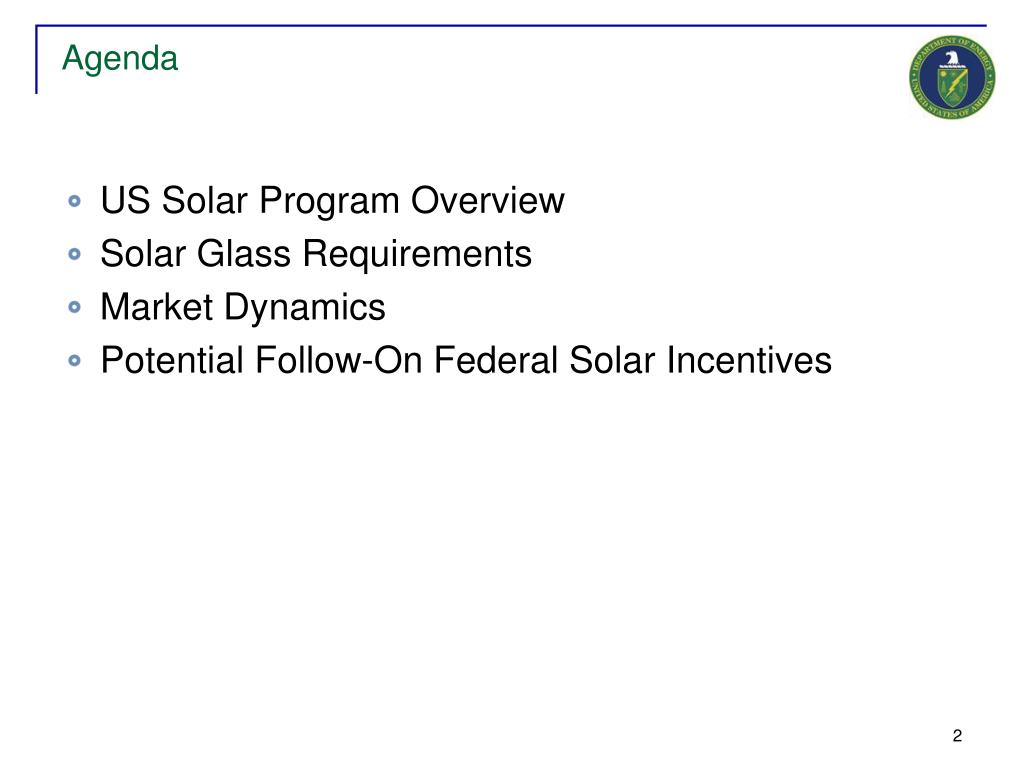Image resolution: width=1024 pixels, height=768 pixels.
Task: Click the Department of Energy seal logo
Action: point(952,77)
